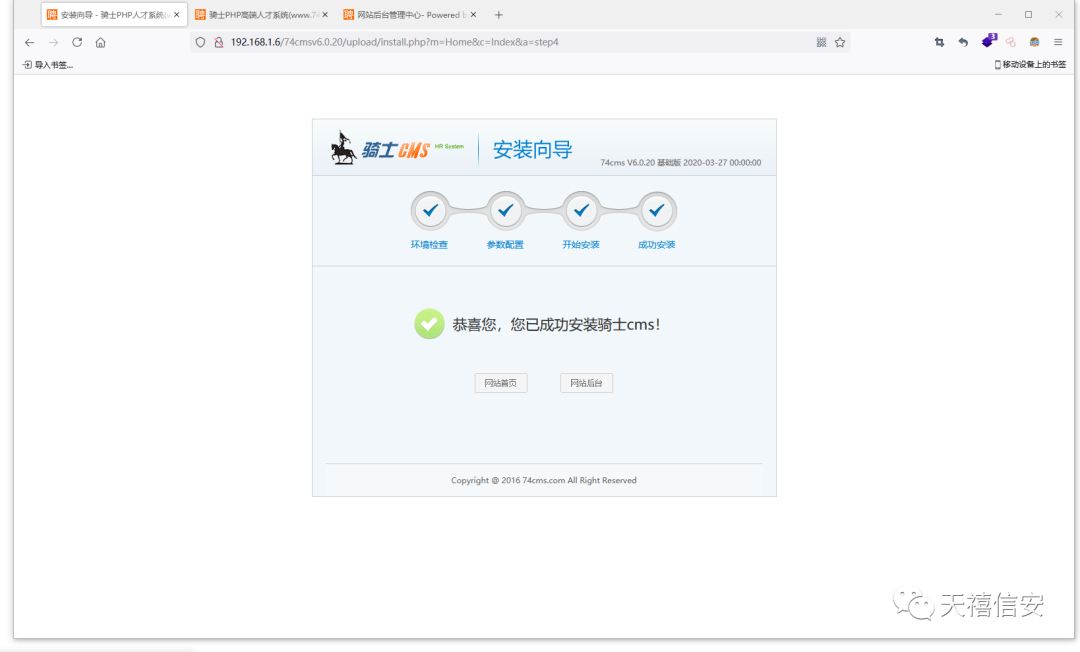Select the 环境检查 step circle
The height and width of the screenshot is (652, 1080).
(x=430, y=211)
